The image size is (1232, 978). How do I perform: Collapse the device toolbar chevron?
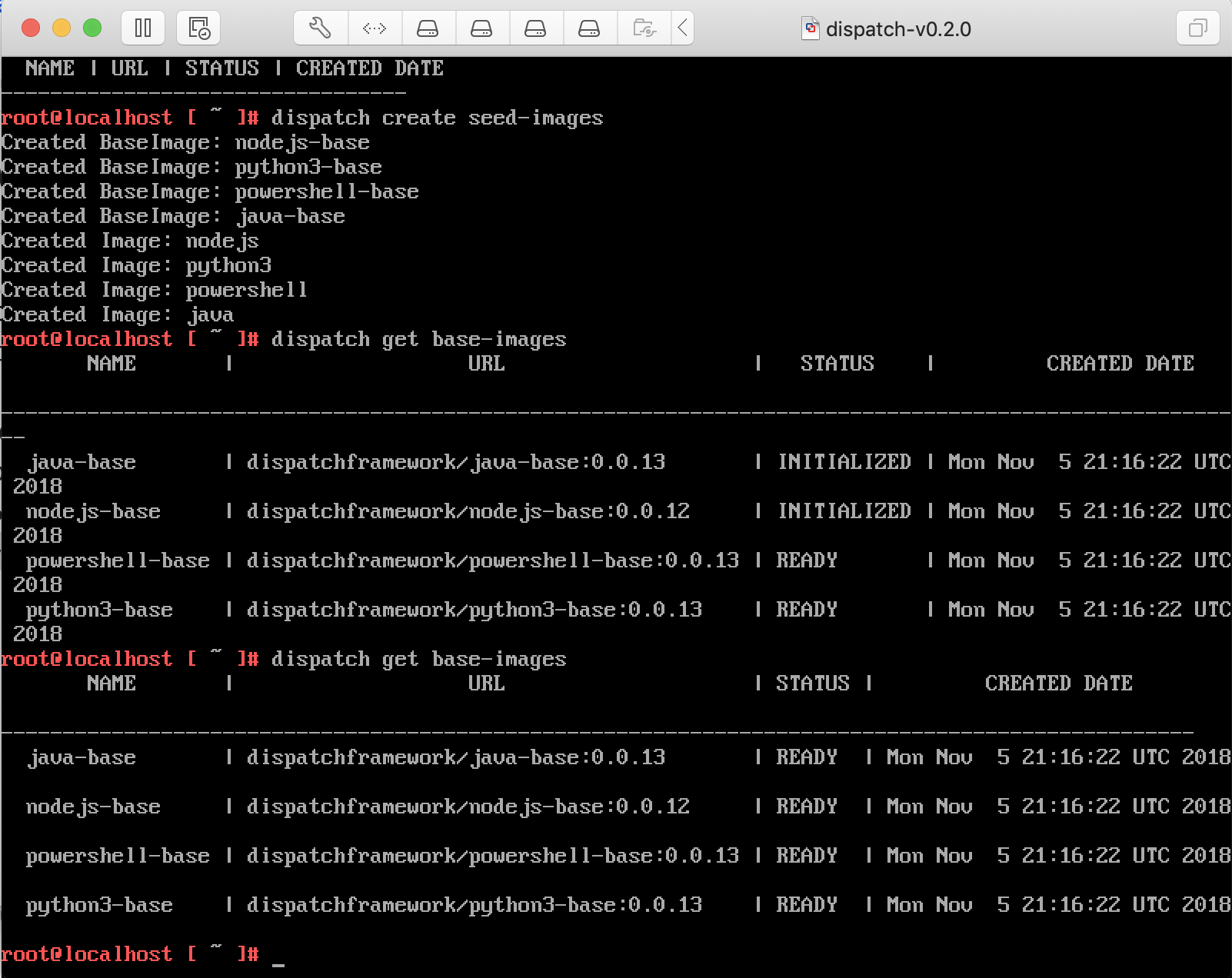[683, 28]
